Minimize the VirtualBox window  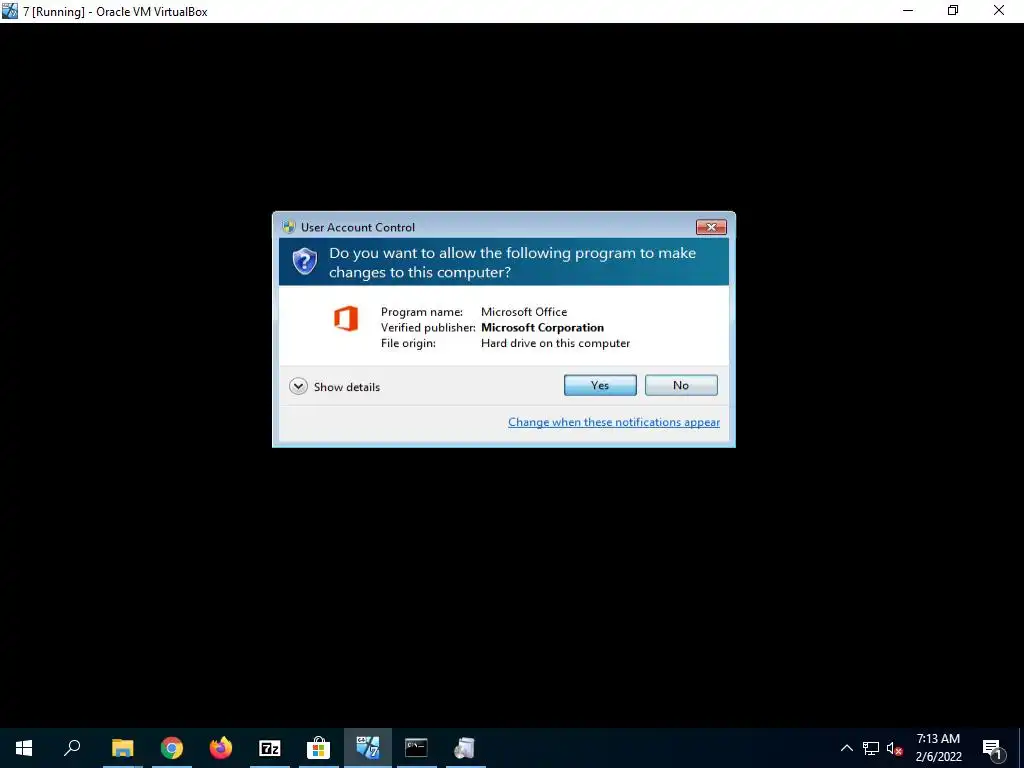point(908,10)
